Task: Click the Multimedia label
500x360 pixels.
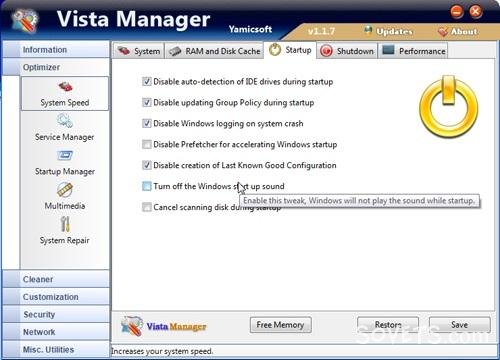Action: 65,206
